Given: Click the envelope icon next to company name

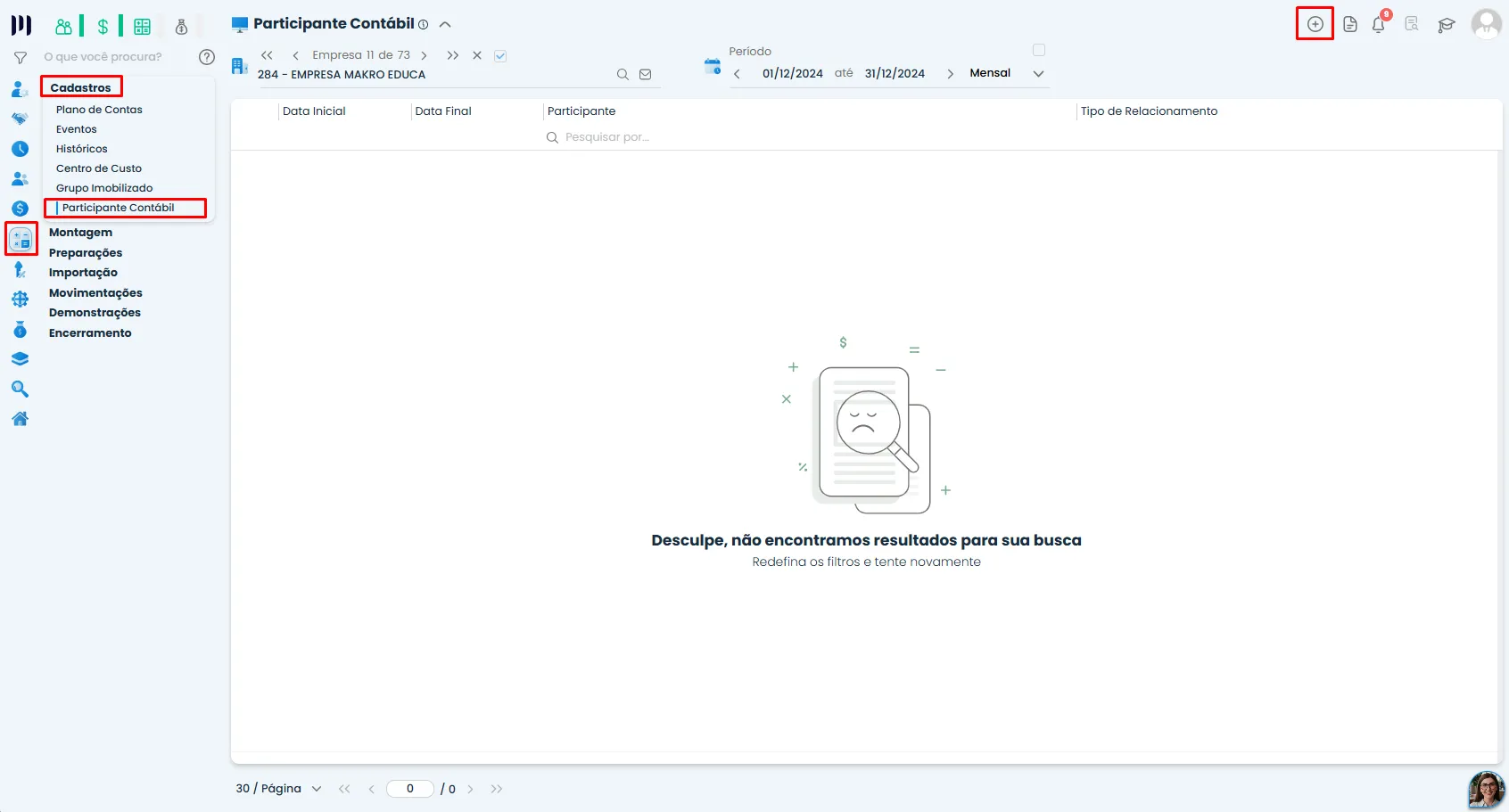Looking at the screenshot, I should (646, 75).
